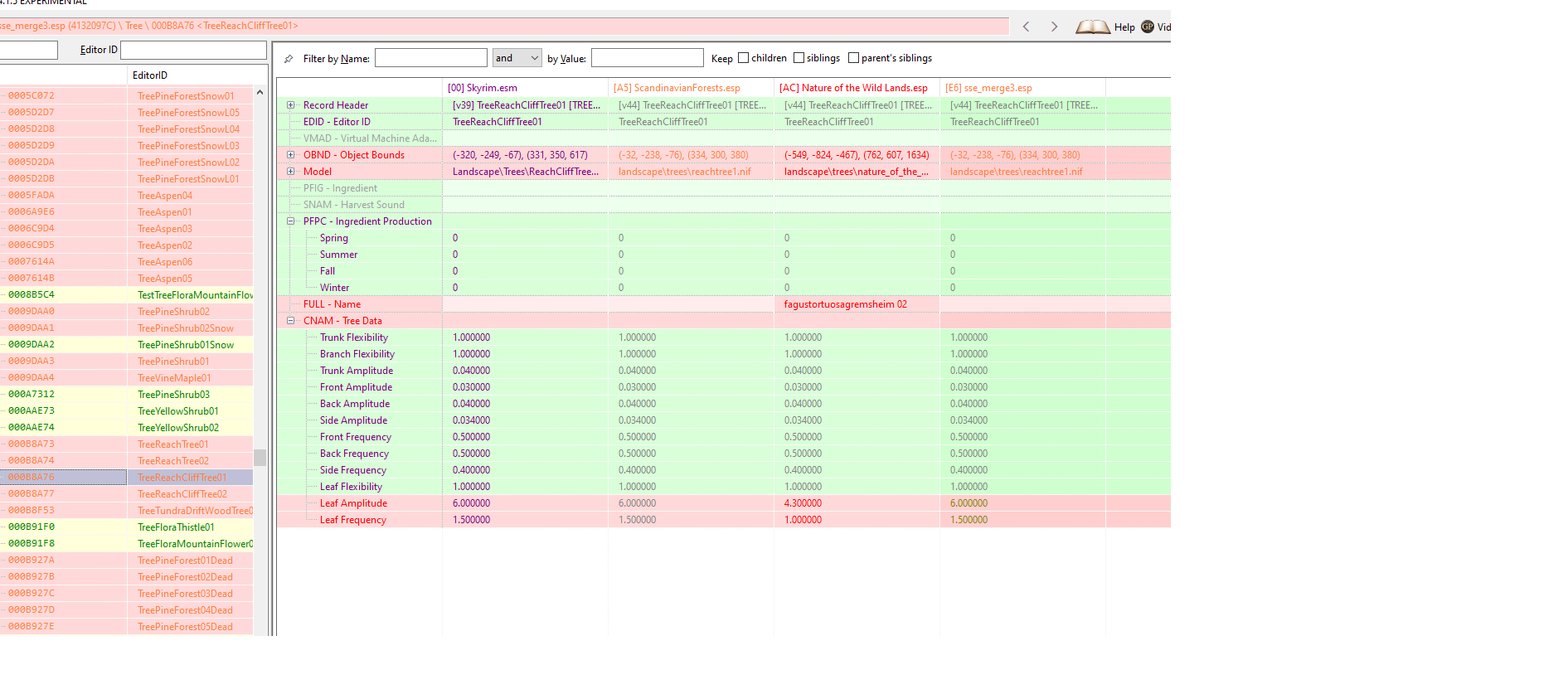Click Skyrim.esm Model path cell
Screen dimensions: 1568x699
coord(525,172)
